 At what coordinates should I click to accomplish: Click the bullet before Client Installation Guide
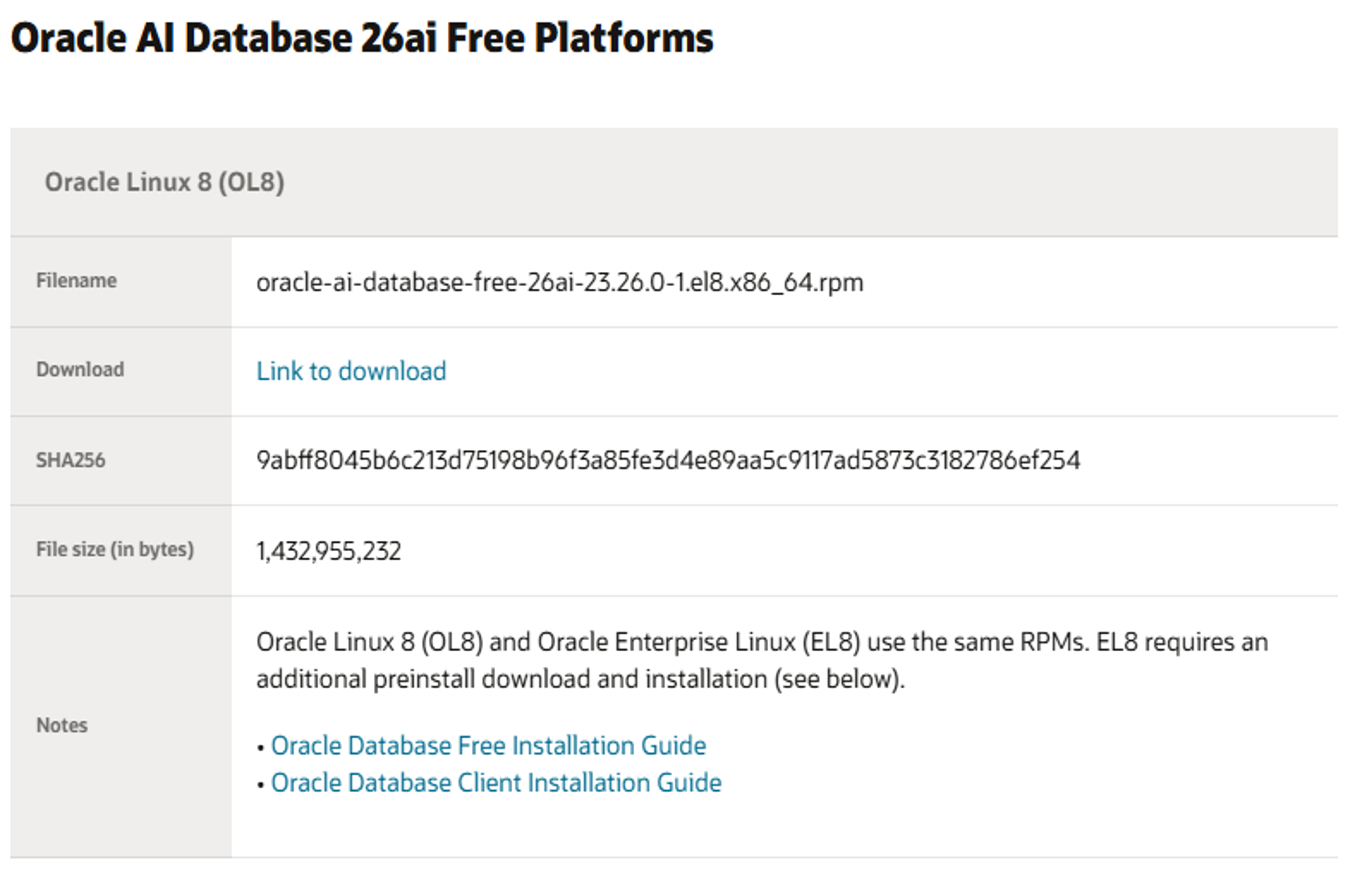pos(261,783)
